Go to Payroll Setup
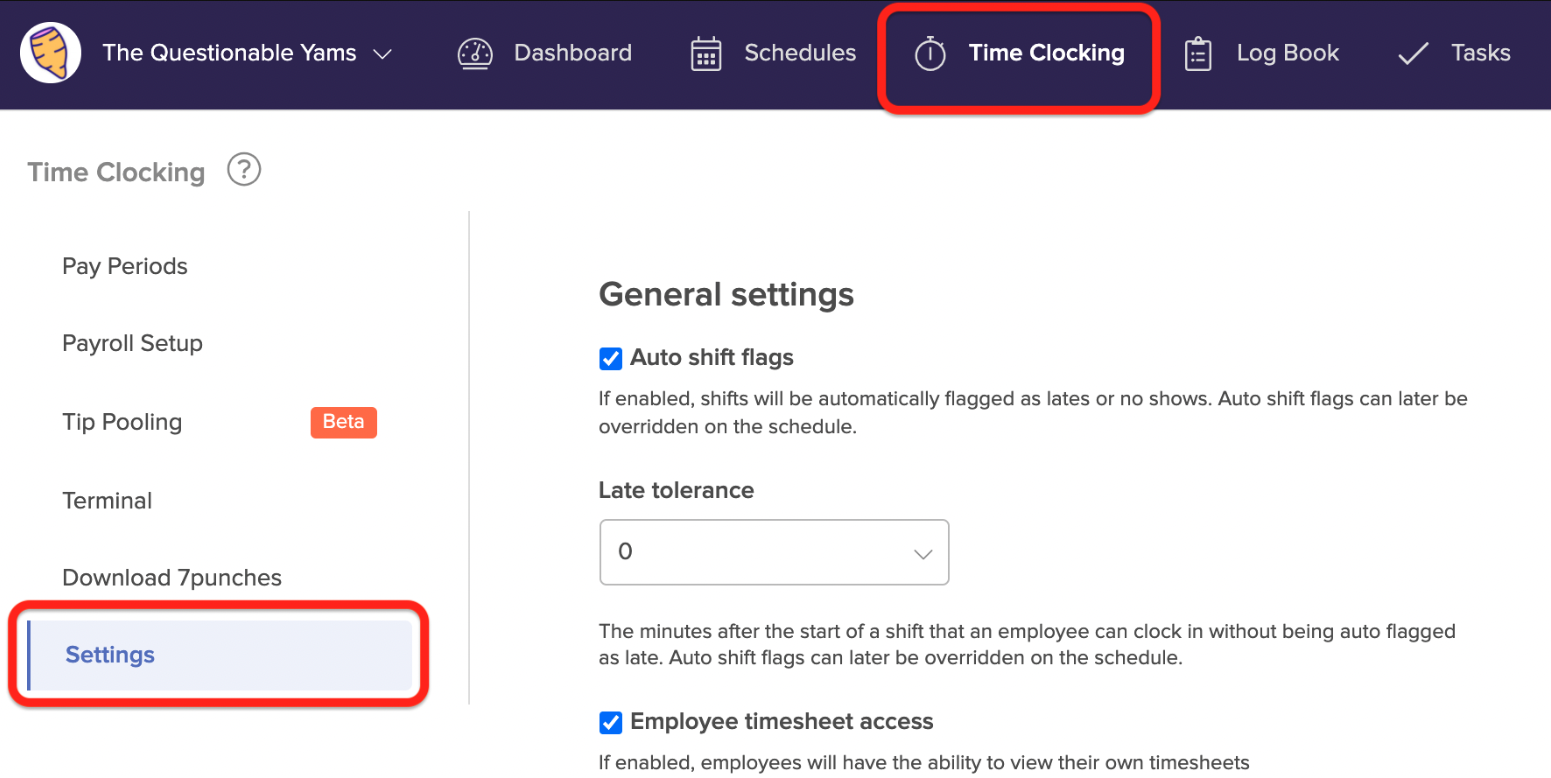 click(132, 343)
